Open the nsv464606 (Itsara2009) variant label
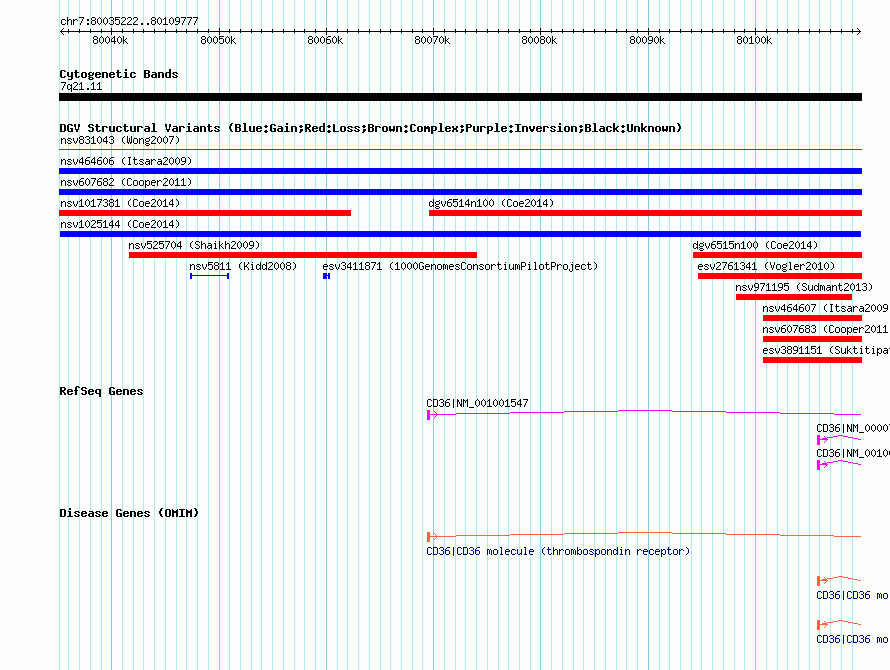 (x=126, y=161)
